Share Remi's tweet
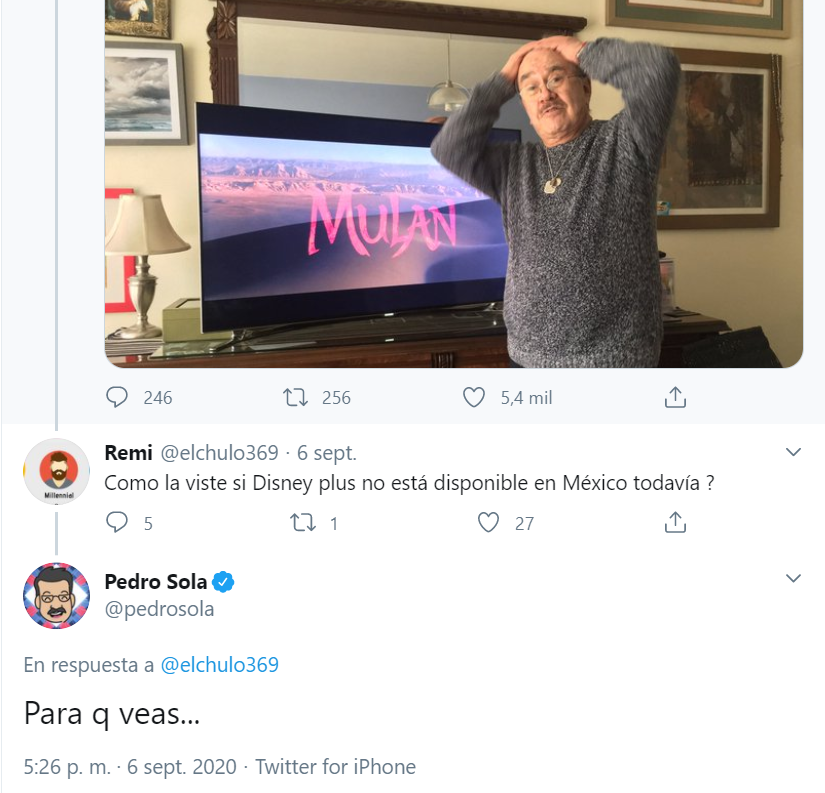 tap(675, 522)
